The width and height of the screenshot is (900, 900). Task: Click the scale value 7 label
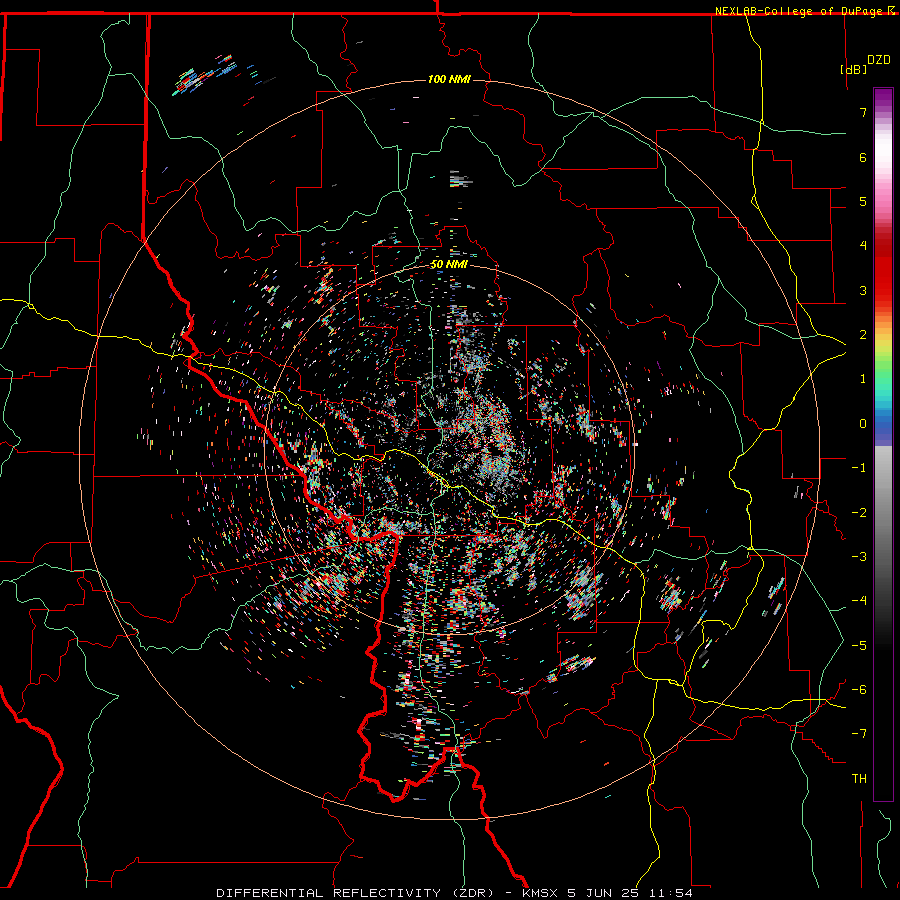pos(863,112)
